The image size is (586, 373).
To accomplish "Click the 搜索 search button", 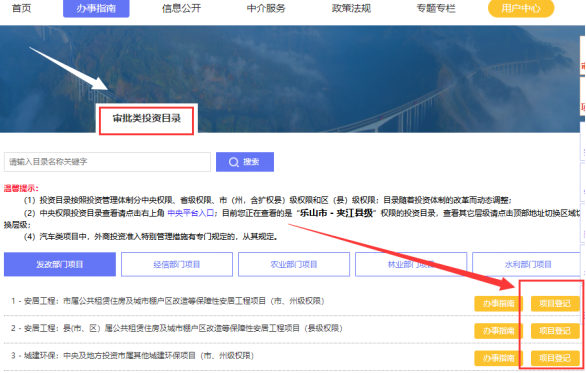I will tap(245, 162).
